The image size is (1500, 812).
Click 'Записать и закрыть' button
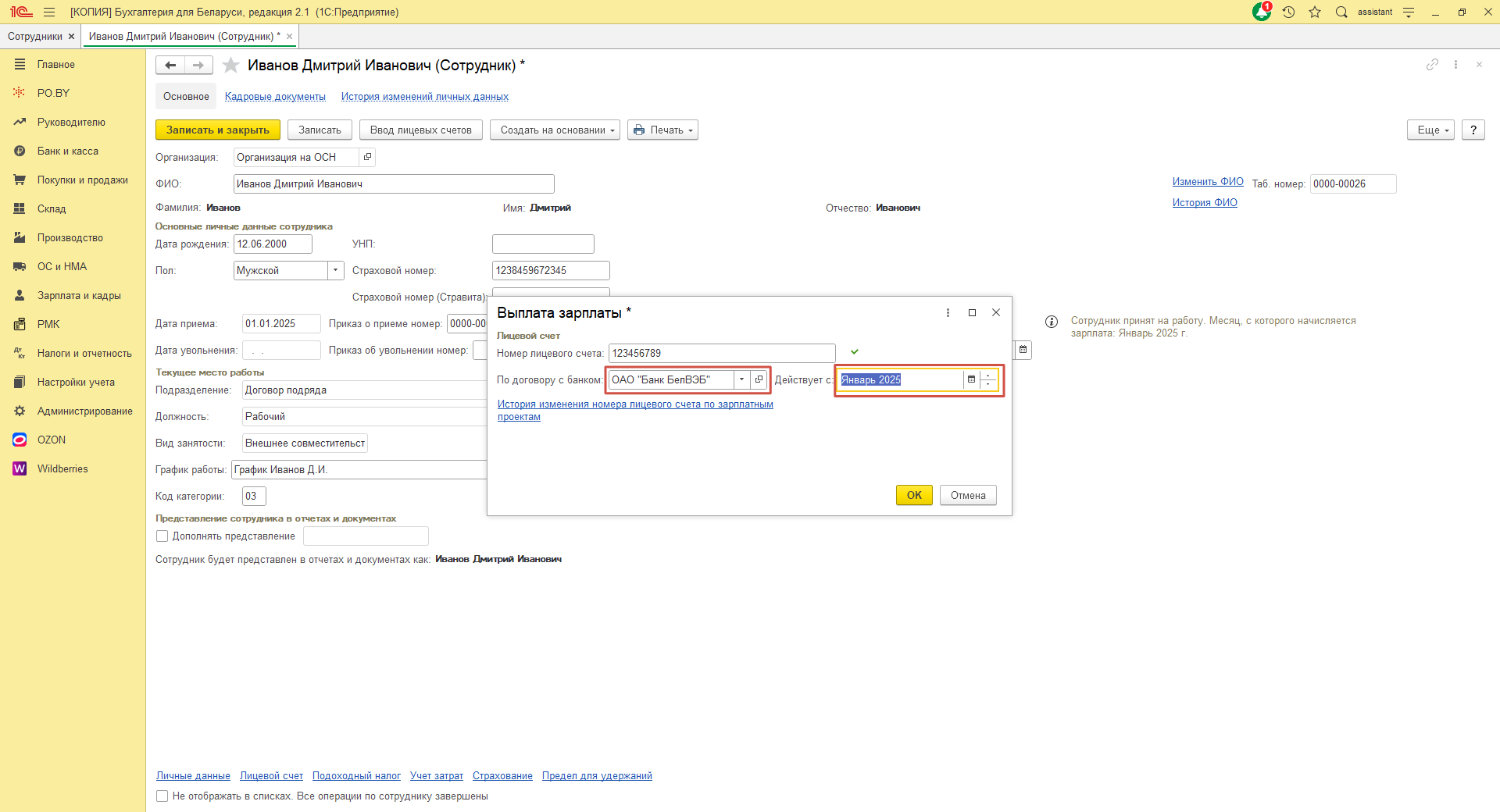coord(217,130)
